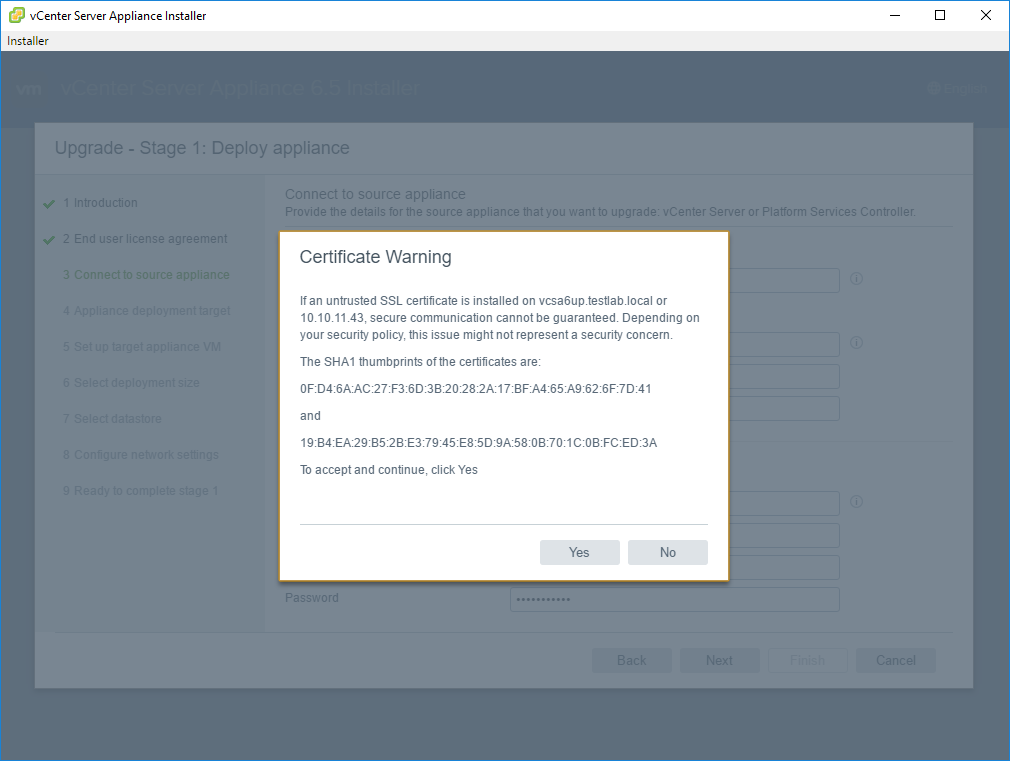
Task: Select step 8 Configure network settings
Action: pos(141,456)
